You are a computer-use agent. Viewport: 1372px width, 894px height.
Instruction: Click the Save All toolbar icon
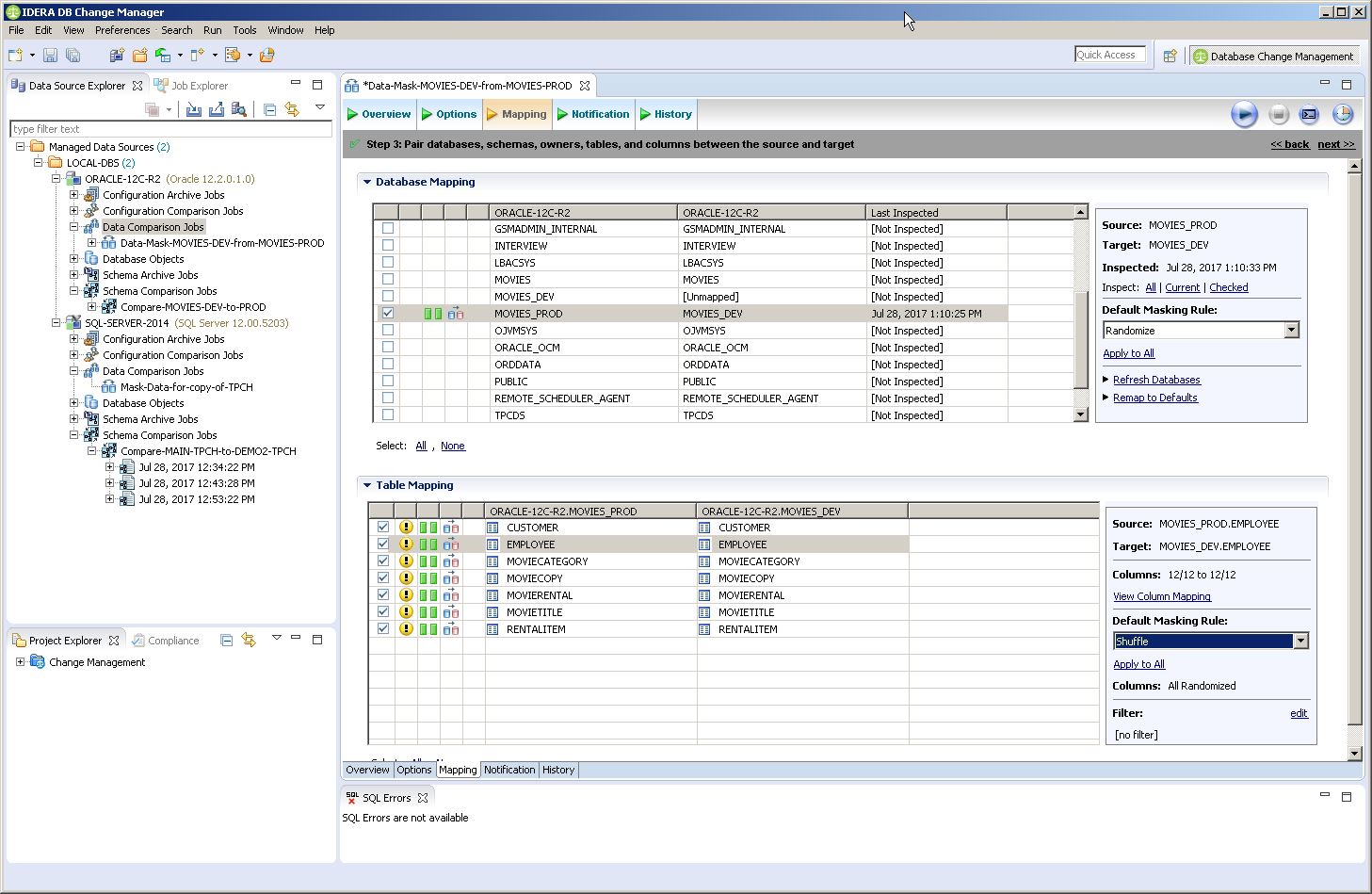pos(73,56)
